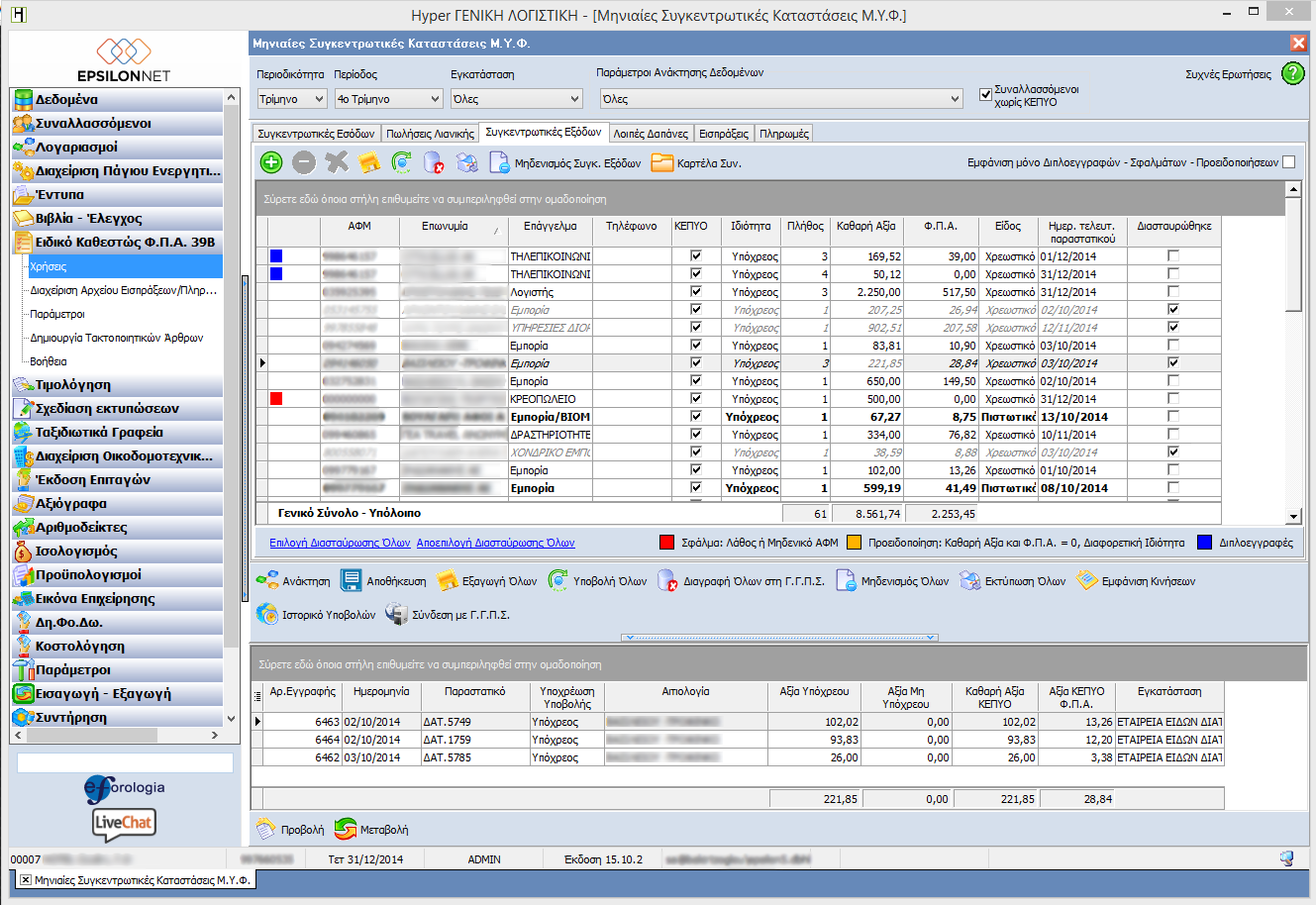Click the Μηδενισμός Συγκ. Εξόδων icon
This screenshot has height=905, width=1316.
coord(499,163)
